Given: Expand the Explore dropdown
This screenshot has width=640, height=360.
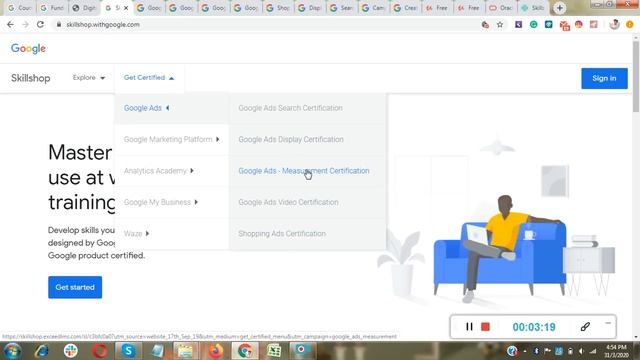Looking at the screenshot, I should (89, 78).
